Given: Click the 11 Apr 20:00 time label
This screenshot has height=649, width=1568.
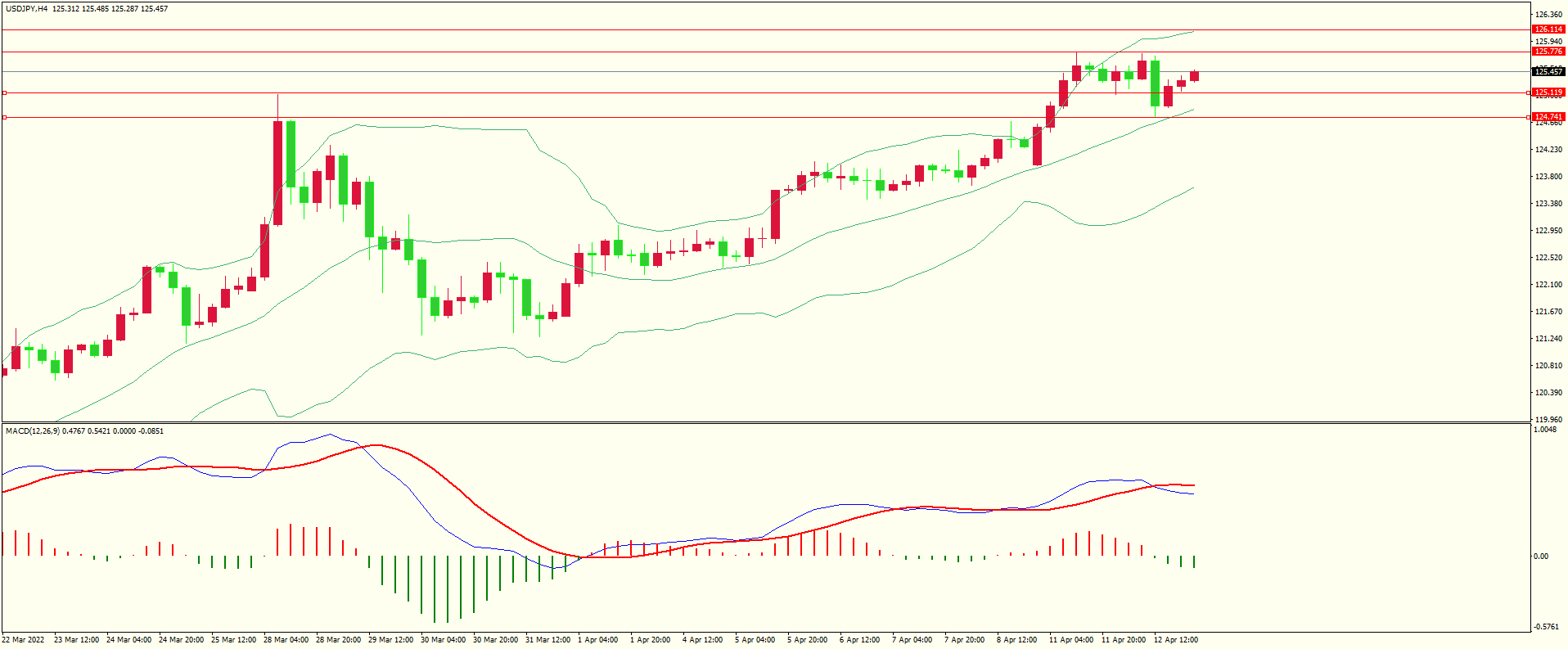Looking at the screenshot, I should (1124, 640).
